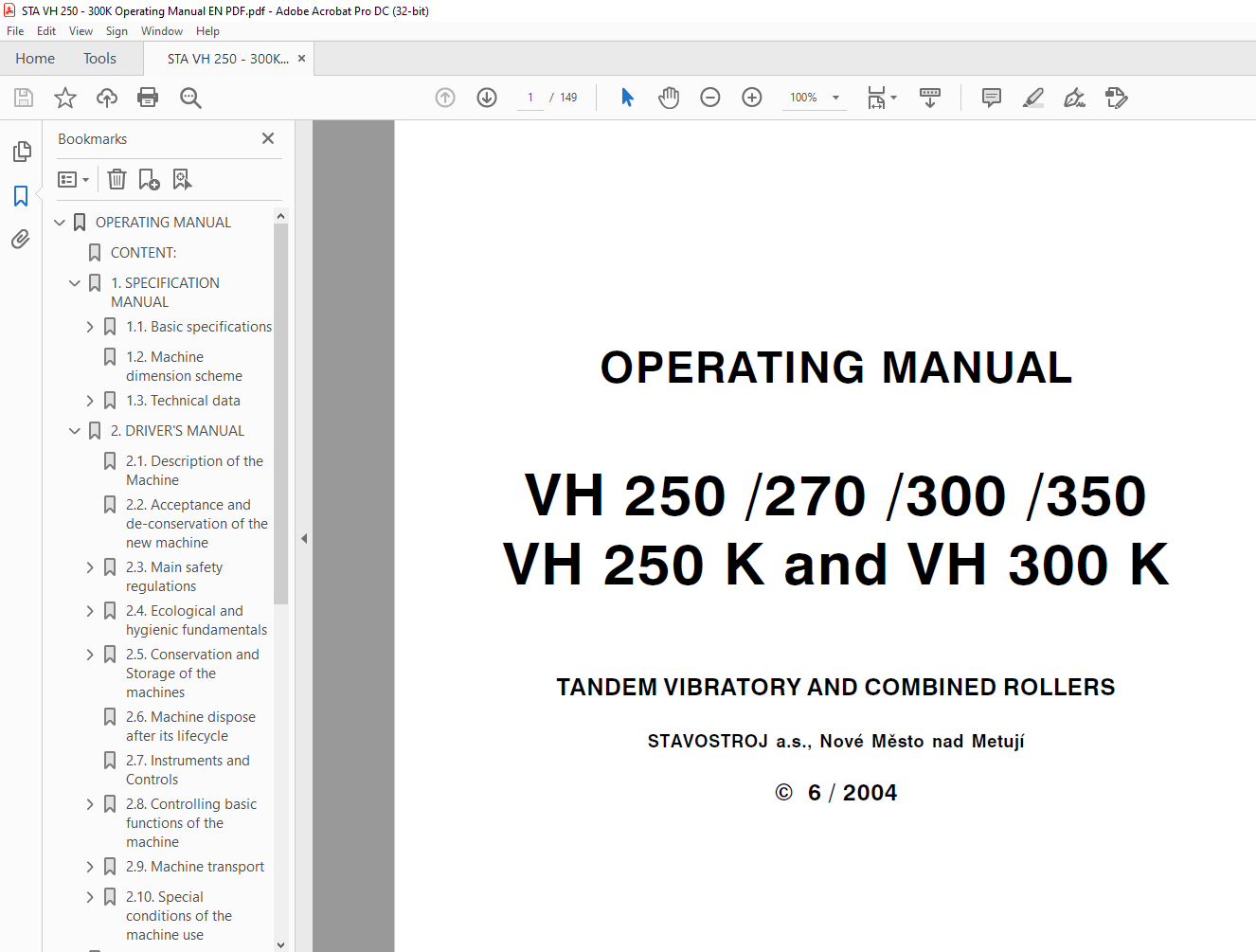Select the STA VH 250 document tab
Image resolution: width=1256 pixels, height=952 pixels.
[227, 59]
